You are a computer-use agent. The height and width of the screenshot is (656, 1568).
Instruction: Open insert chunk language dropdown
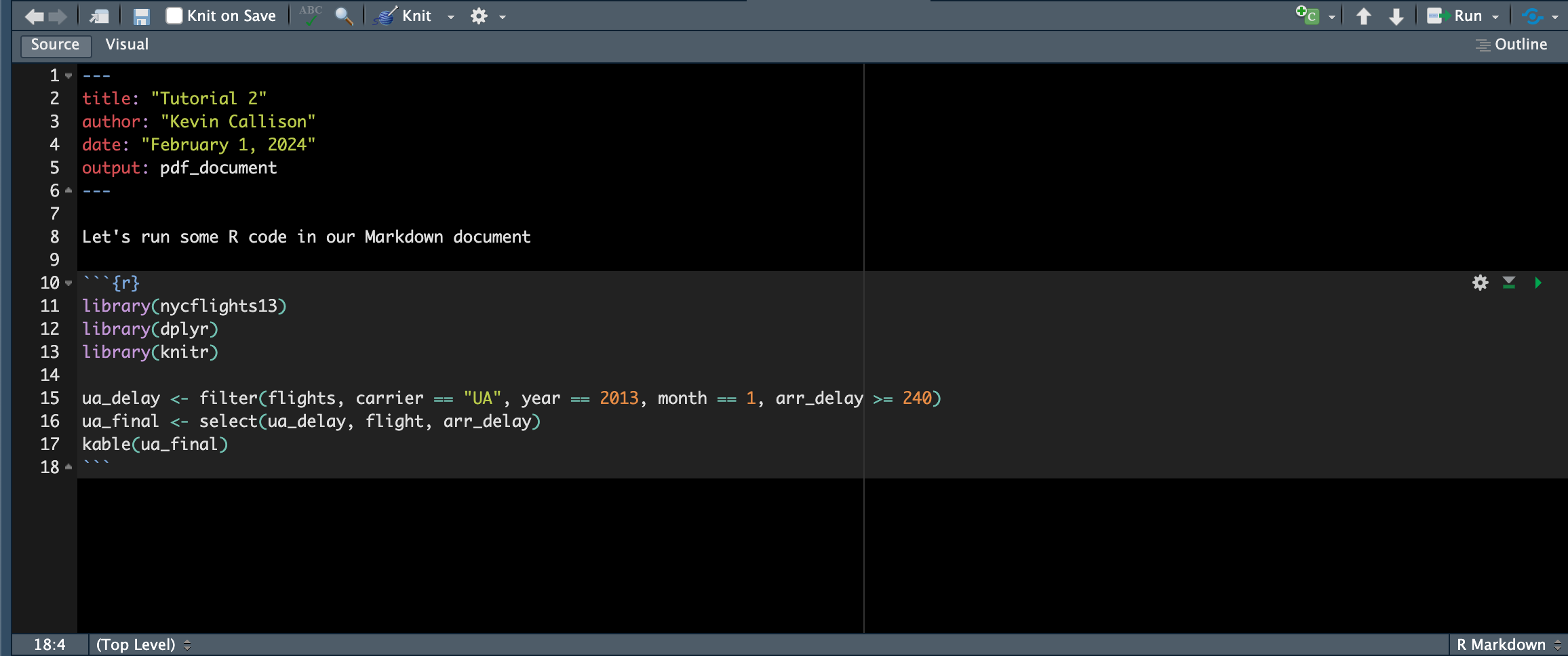pos(1332,17)
